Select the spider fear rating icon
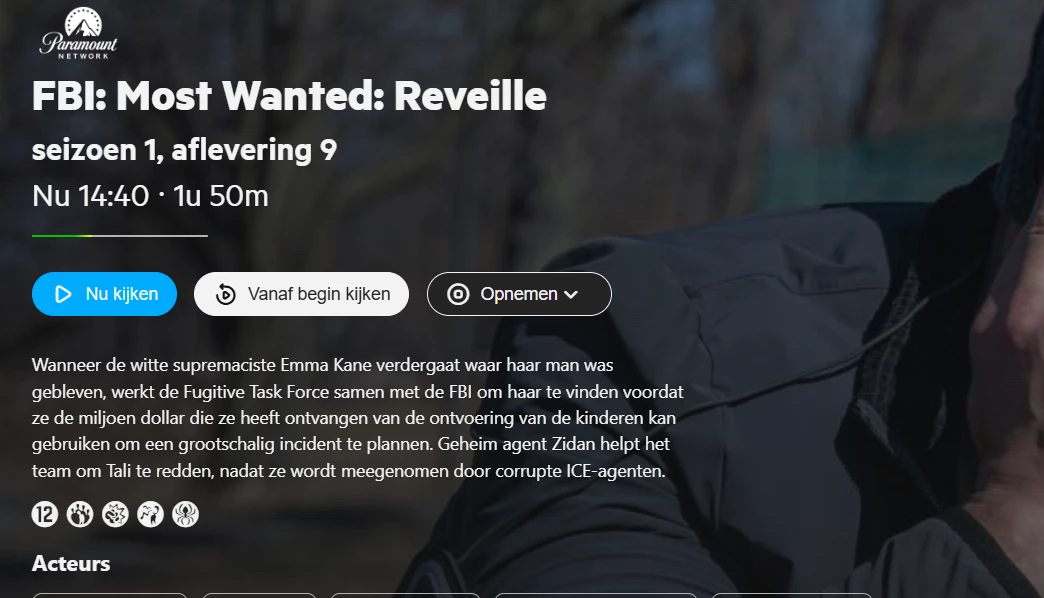The image size is (1044, 598). [x=186, y=515]
